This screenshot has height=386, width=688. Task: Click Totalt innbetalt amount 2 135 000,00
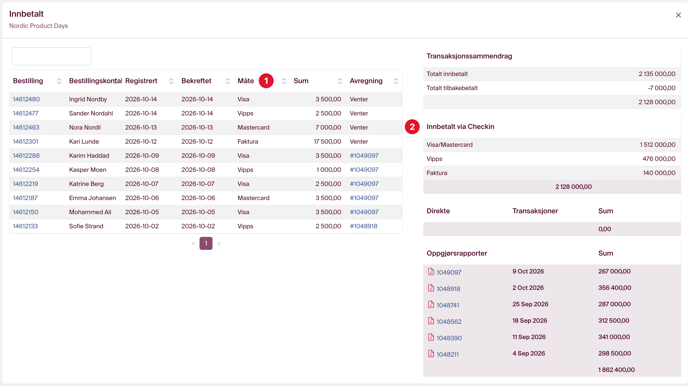[x=657, y=74]
